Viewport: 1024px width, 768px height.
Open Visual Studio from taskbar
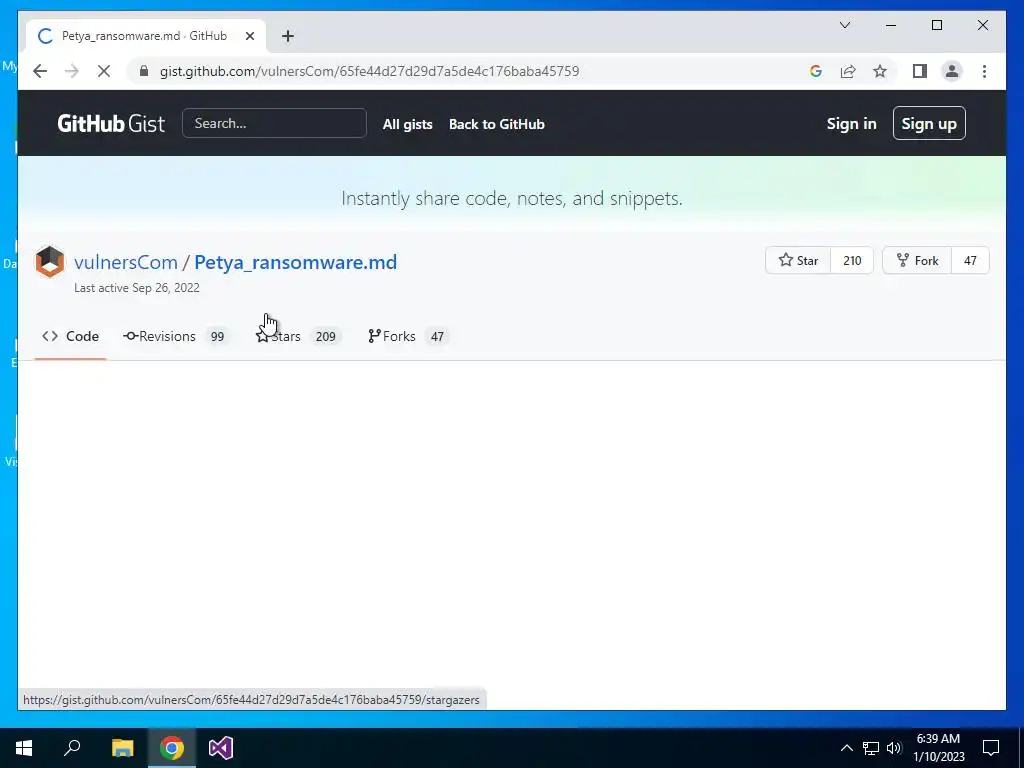221,748
